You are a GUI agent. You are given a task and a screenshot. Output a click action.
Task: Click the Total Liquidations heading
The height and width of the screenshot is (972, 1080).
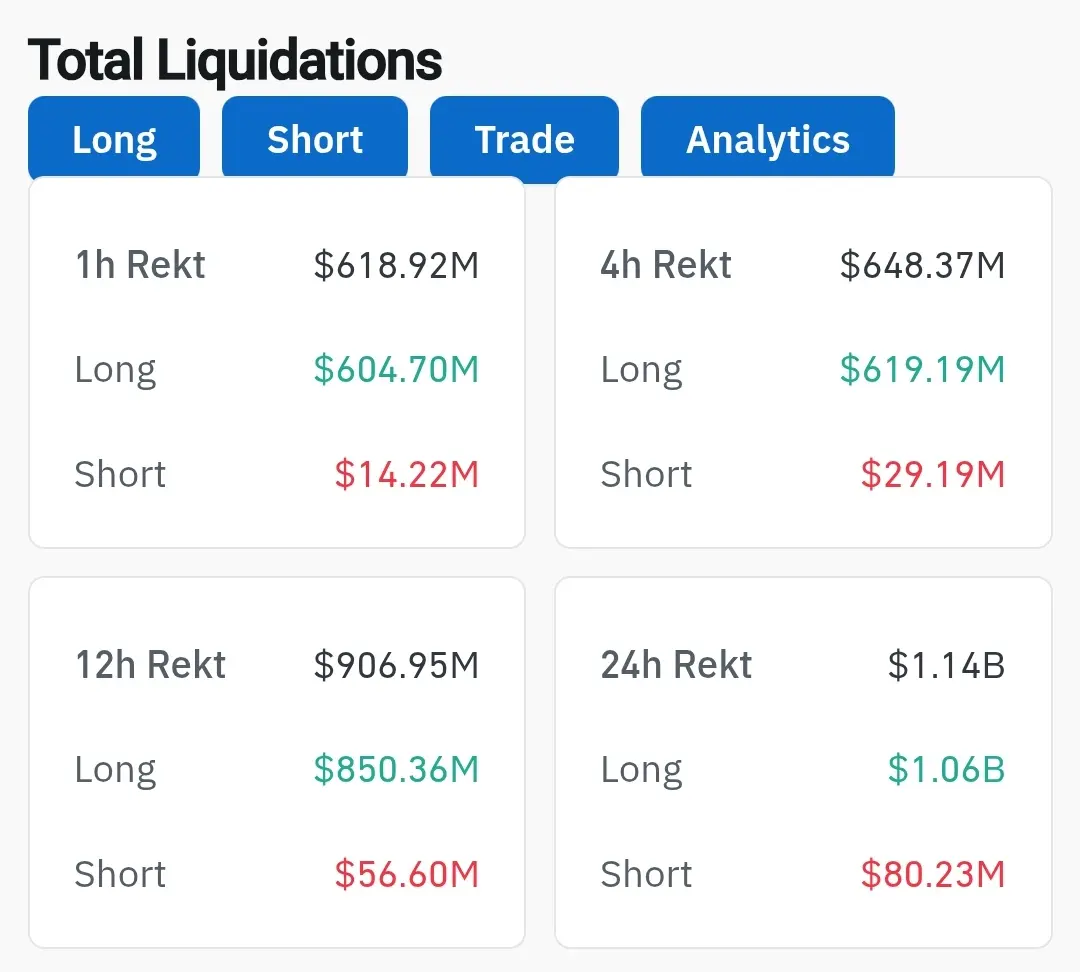235,60
